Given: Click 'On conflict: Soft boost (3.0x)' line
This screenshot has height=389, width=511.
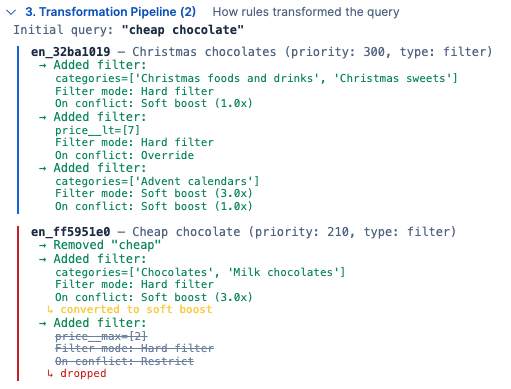Looking at the screenshot, I should point(154,297).
